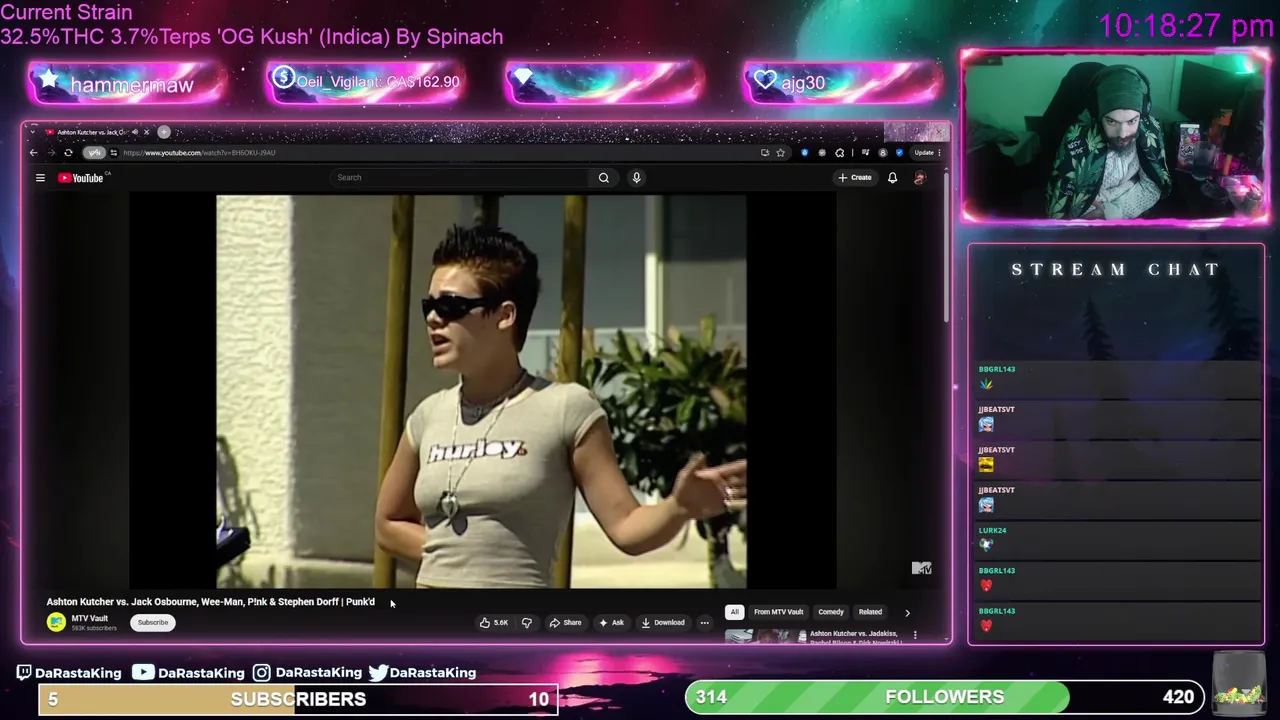This screenshot has width=1280, height=720.
Task: Select the Comedy filter chip
Action: (831, 612)
